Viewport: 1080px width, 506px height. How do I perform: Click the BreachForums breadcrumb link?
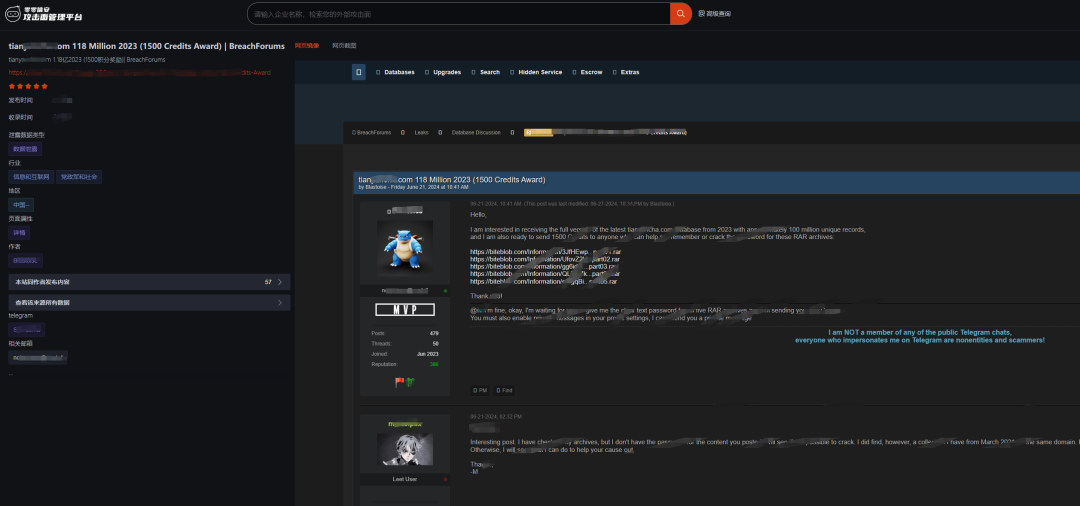(x=372, y=132)
